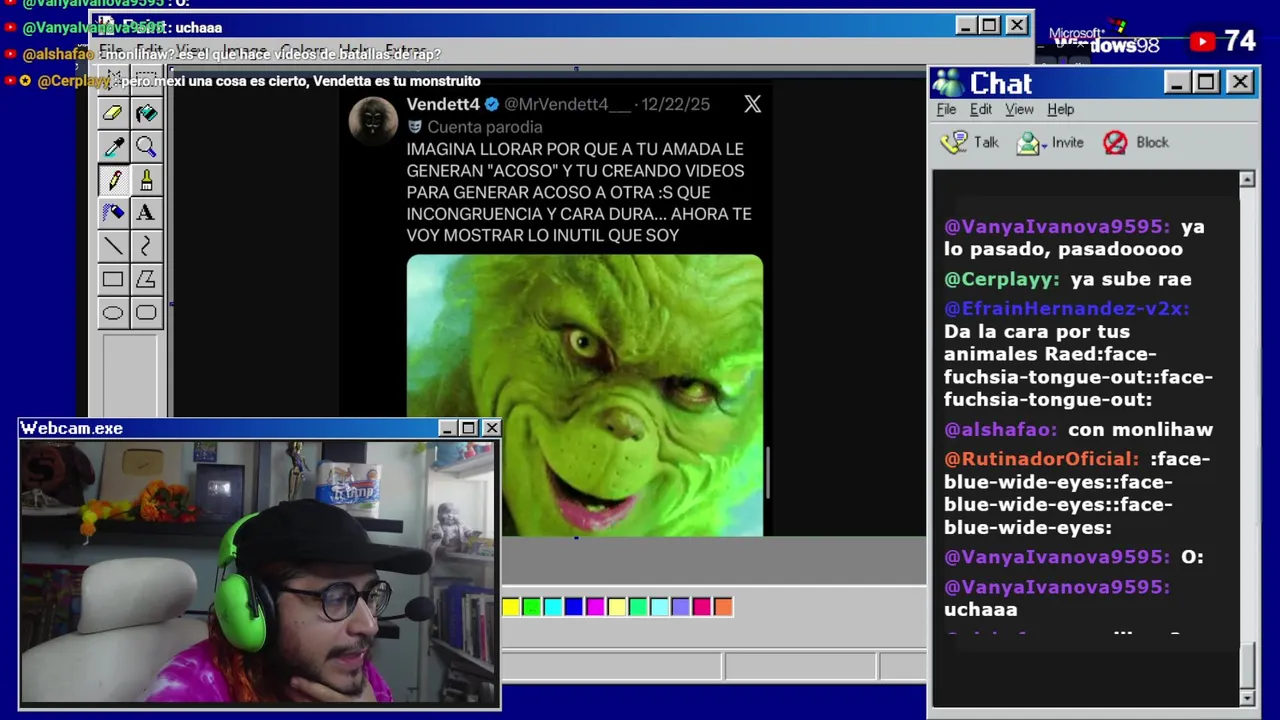Click the @MrVendett4___ handle on the tweet
1280x720 pixels.
pos(567,104)
